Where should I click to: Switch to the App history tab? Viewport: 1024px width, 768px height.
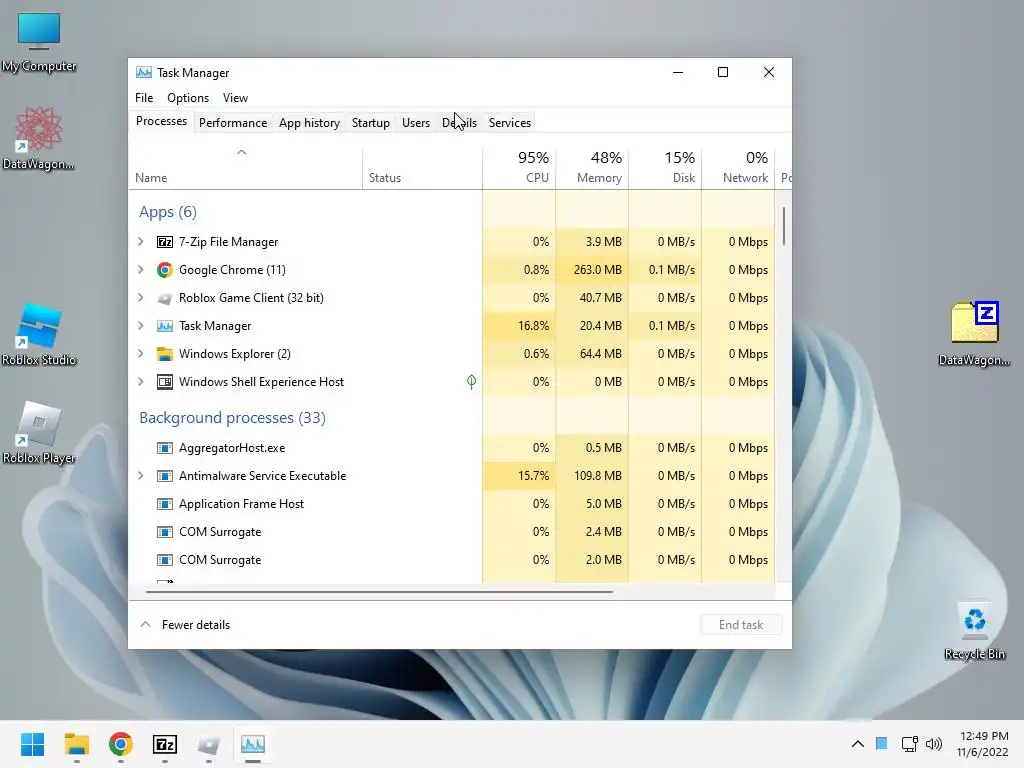point(310,123)
